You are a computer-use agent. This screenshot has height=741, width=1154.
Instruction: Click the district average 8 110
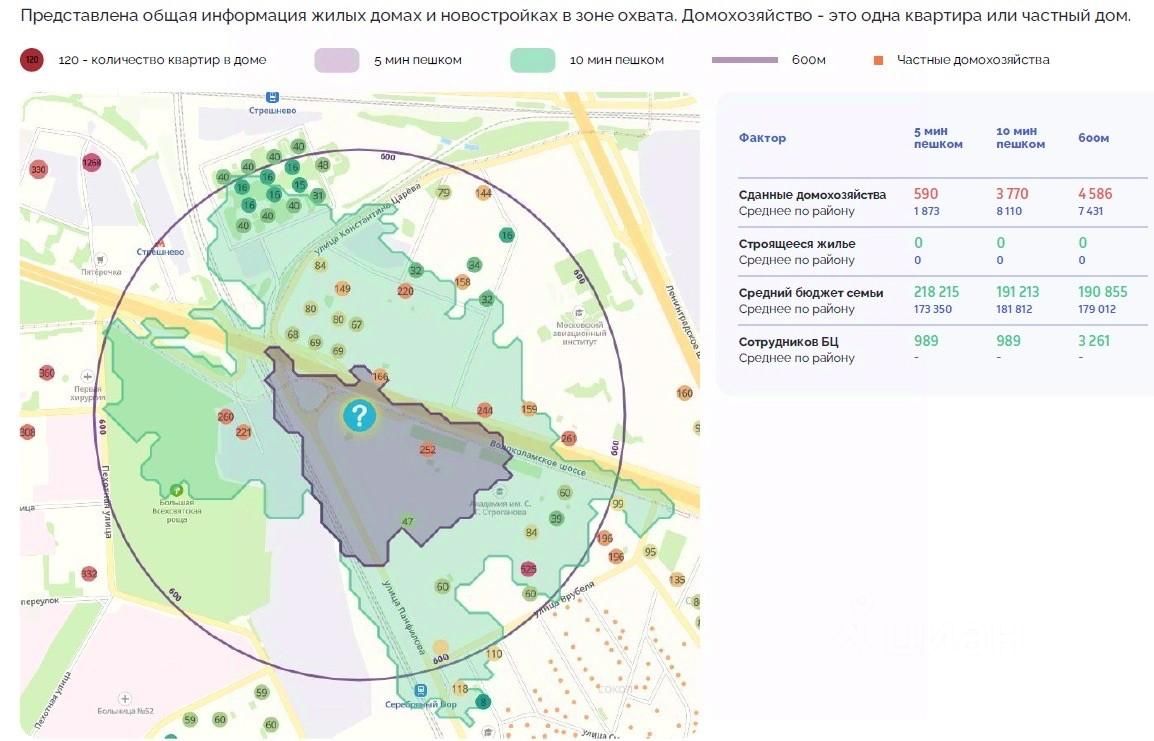1009,211
